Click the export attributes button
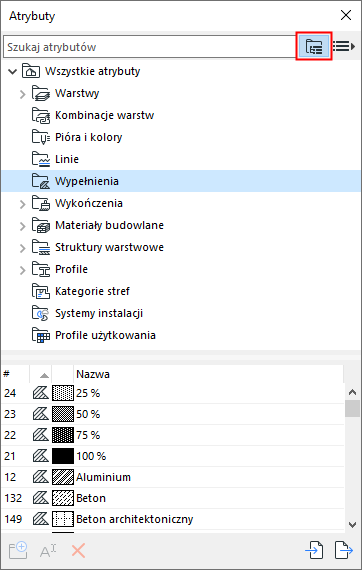 343,550
